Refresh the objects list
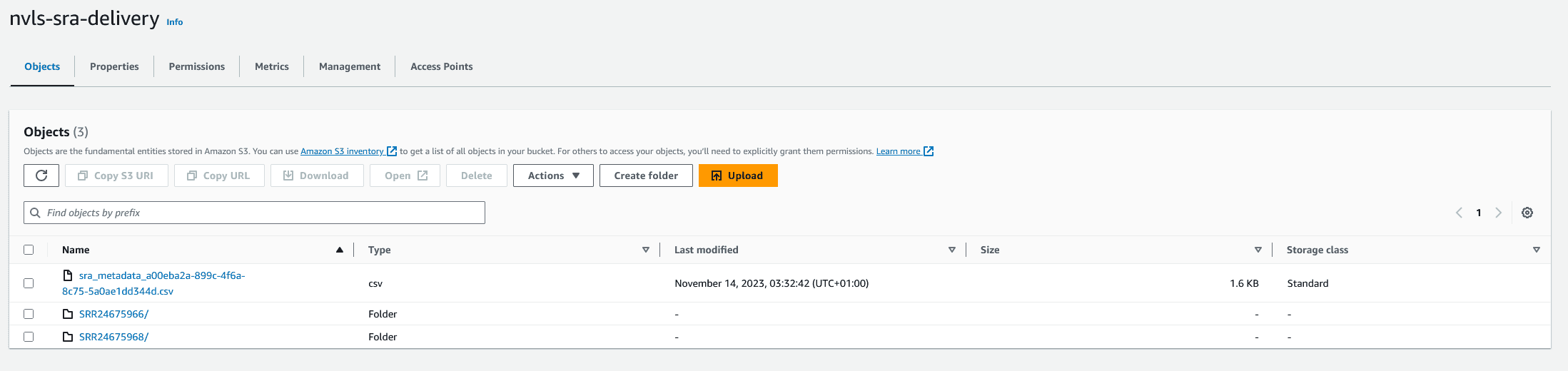This screenshot has height=371, width=1568. 41,176
